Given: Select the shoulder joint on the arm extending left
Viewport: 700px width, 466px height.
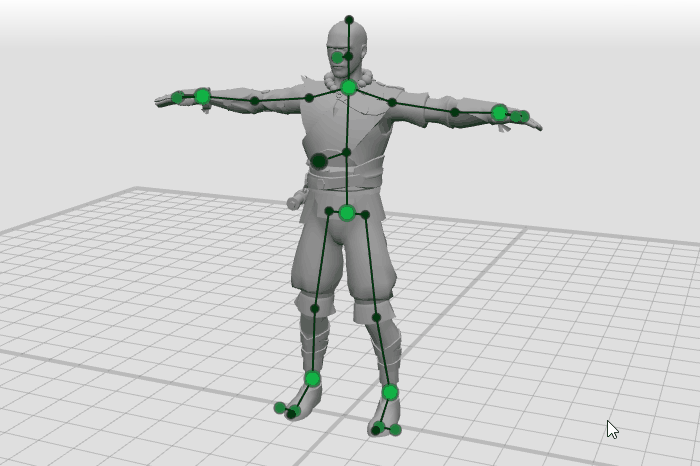Looking at the screenshot, I should (x=309, y=98).
